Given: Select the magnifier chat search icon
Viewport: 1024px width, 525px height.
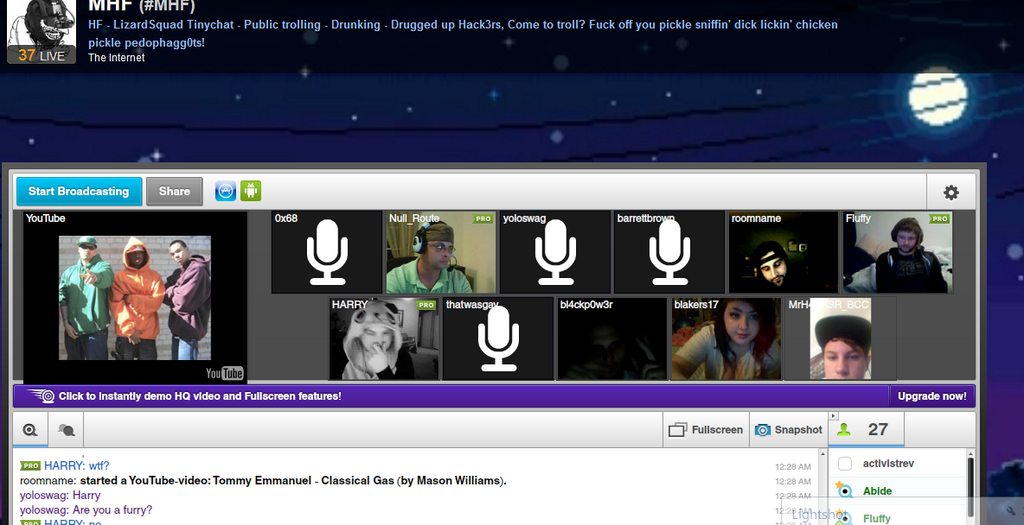Looking at the screenshot, I should 30,430.
